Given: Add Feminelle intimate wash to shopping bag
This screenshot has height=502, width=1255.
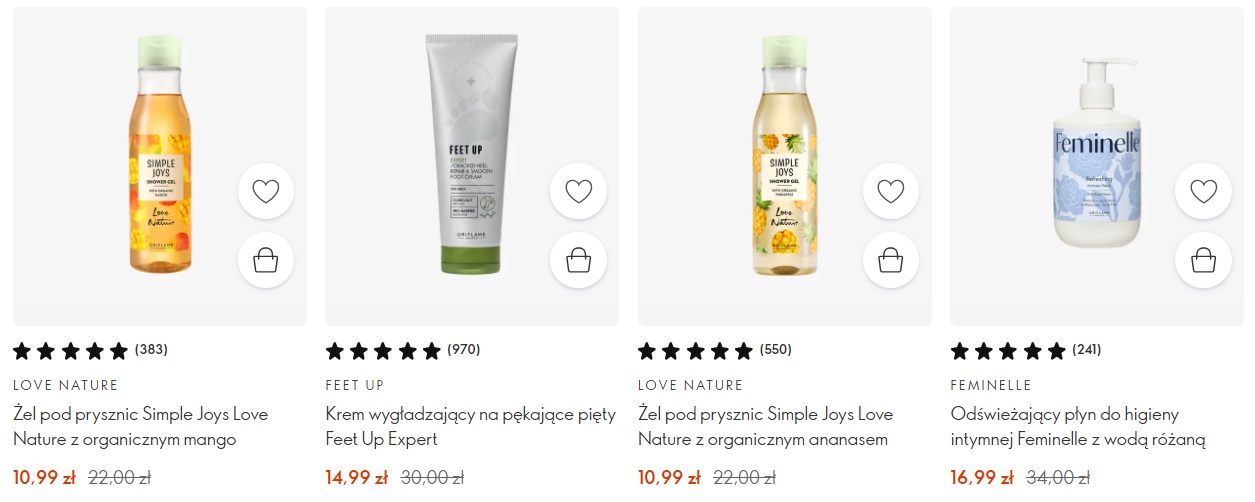Looking at the screenshot, I should click(x=1204, y=261).
